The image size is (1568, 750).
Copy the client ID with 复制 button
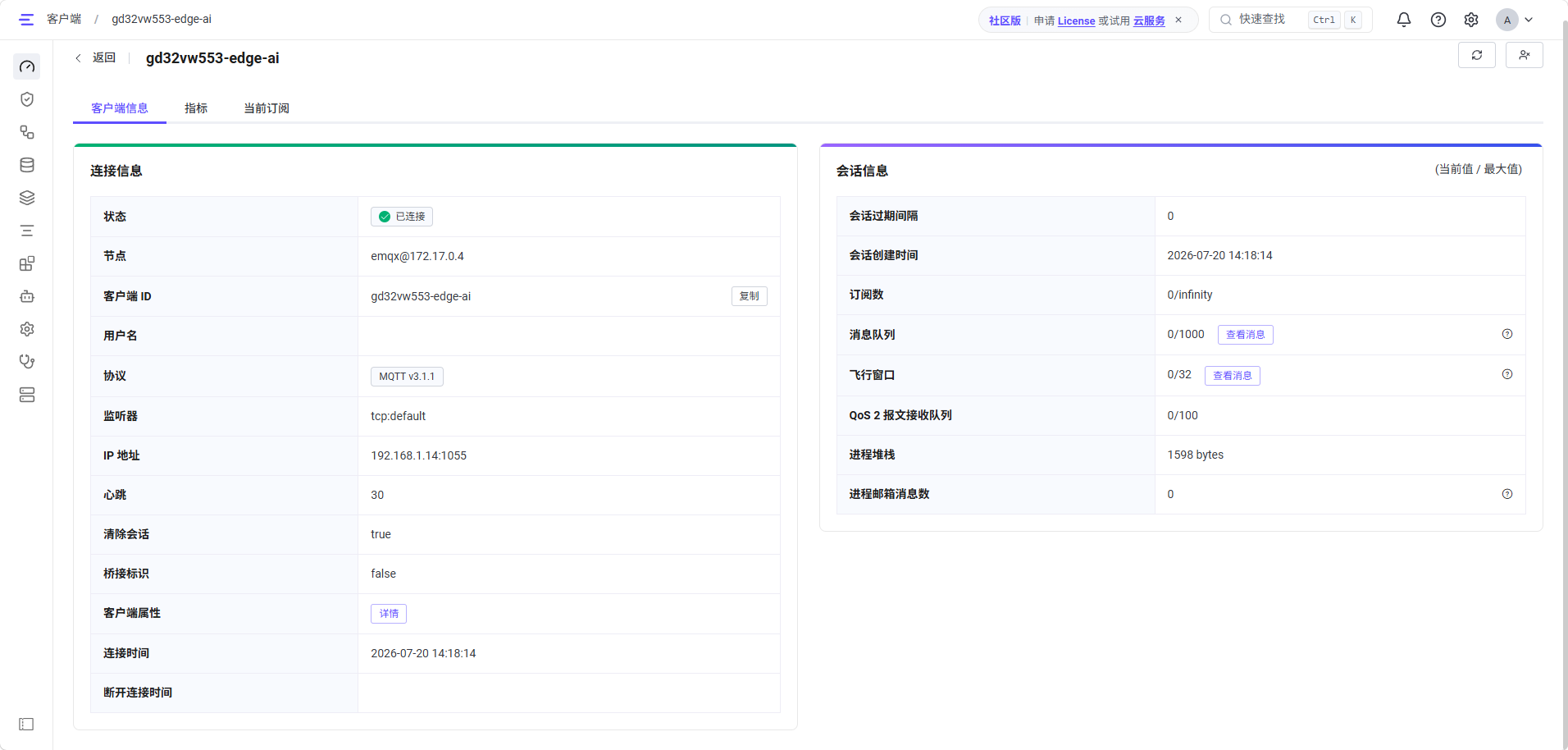(750, 296)
